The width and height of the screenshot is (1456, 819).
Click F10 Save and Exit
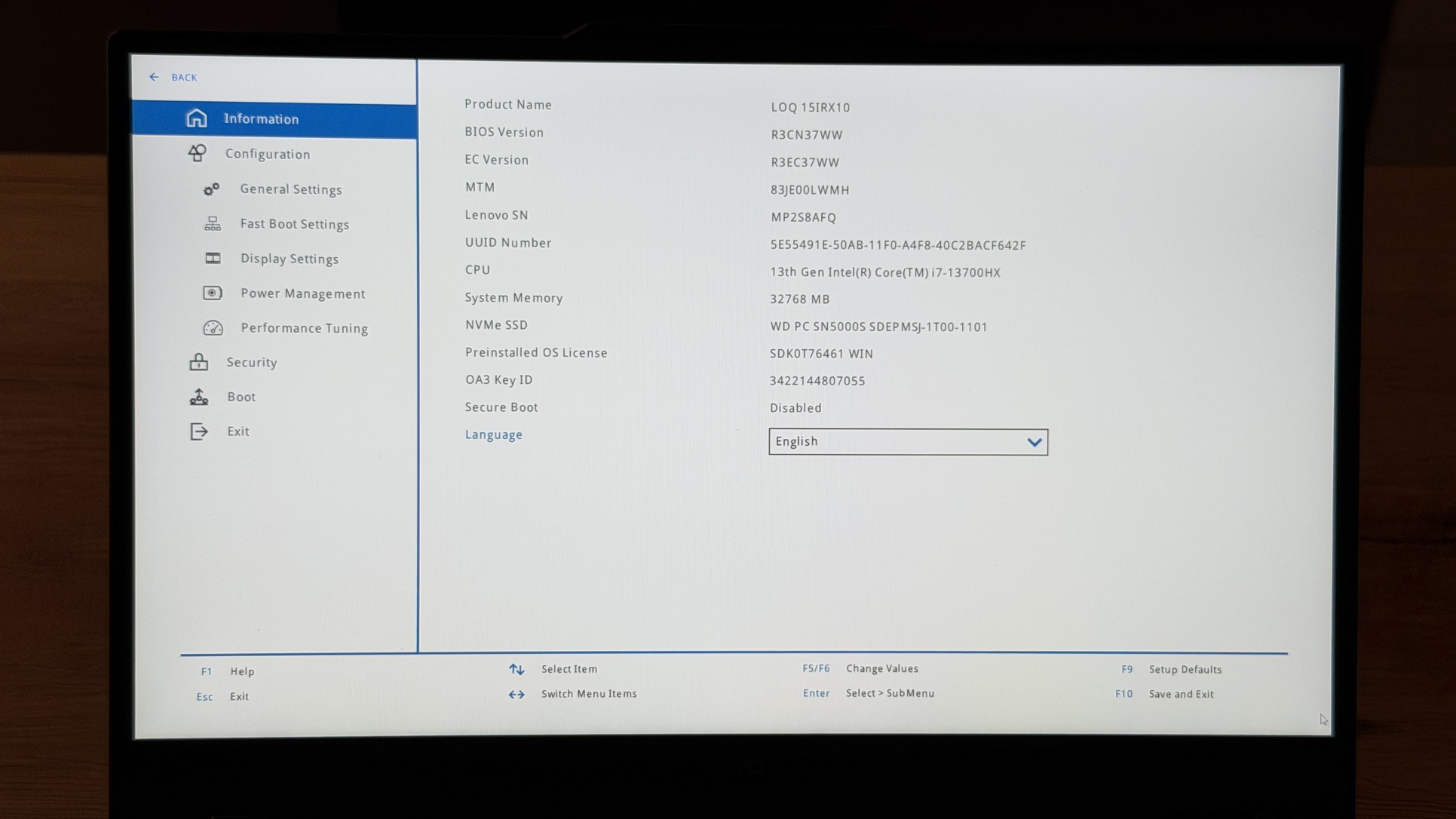tap(1180, 694)
